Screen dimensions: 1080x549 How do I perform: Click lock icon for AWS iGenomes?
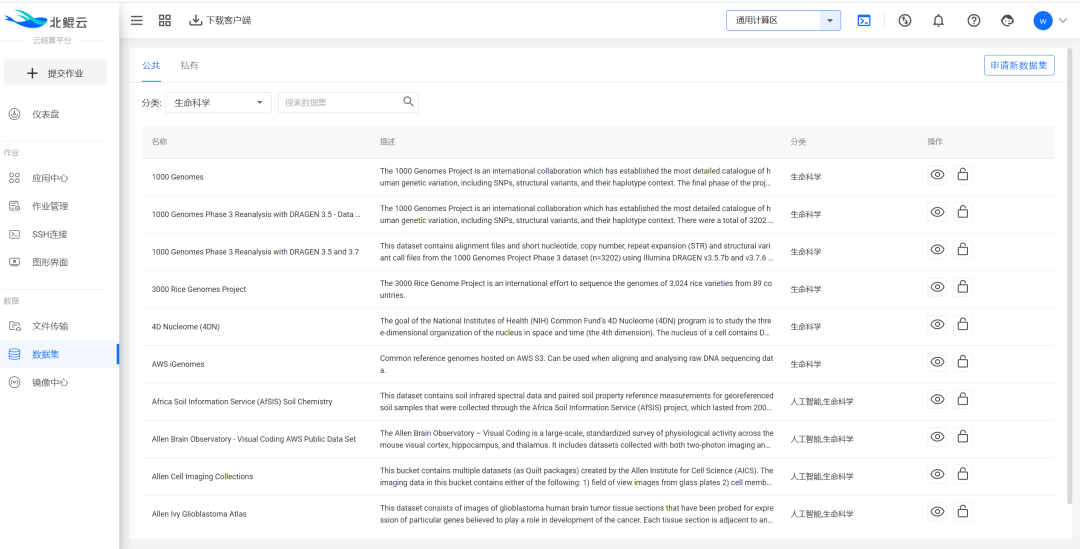coord(963,361)
